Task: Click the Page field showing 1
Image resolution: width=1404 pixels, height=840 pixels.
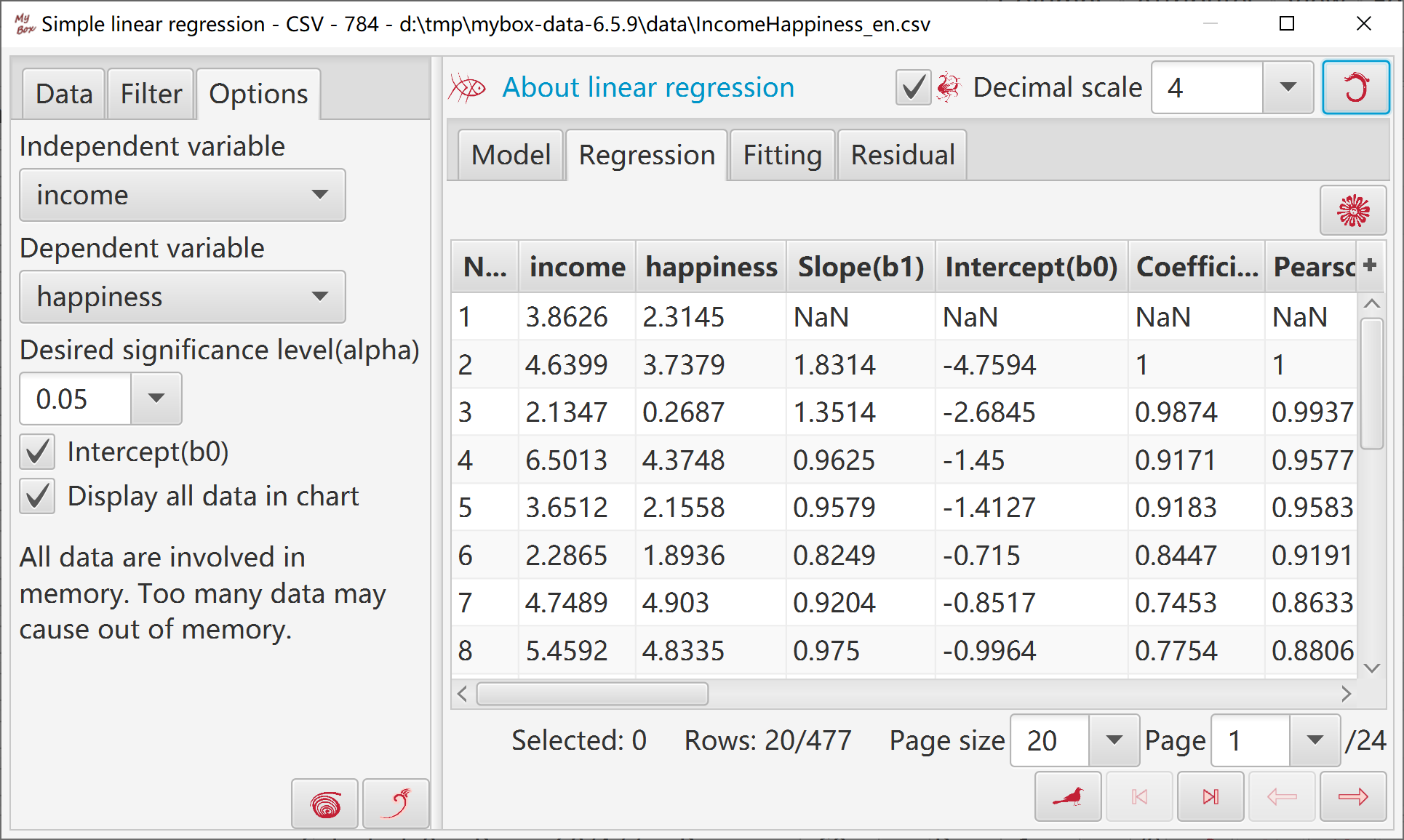Action: 1251,740
